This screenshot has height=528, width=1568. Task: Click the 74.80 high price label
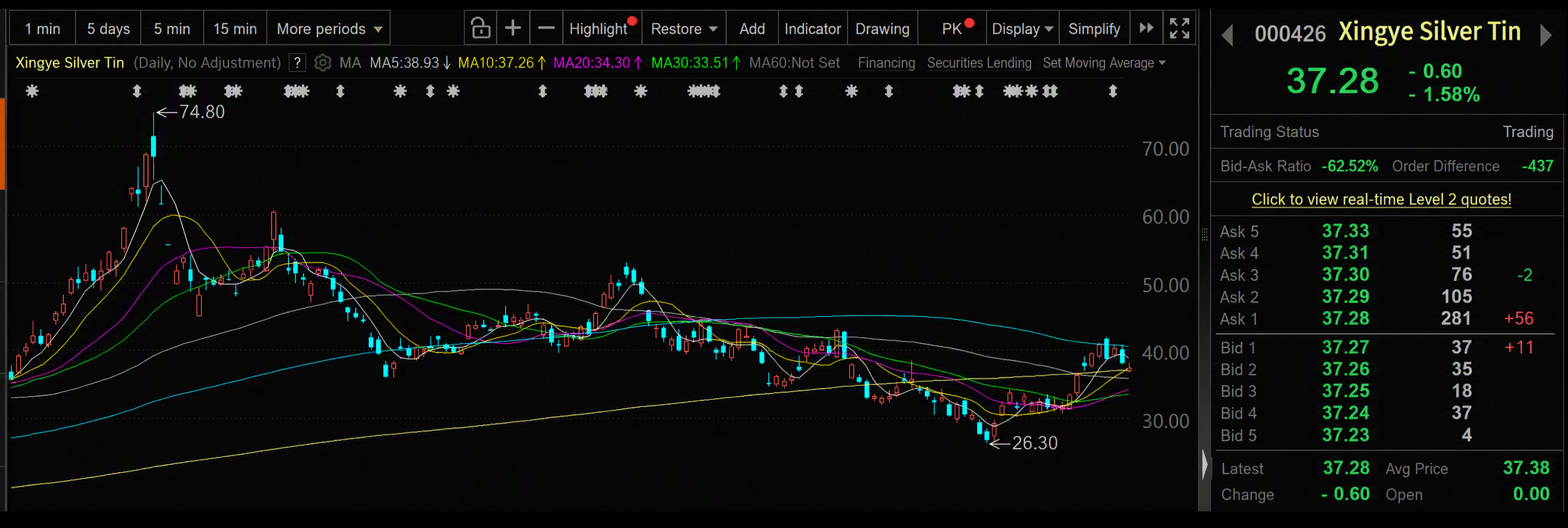point(202,112)
